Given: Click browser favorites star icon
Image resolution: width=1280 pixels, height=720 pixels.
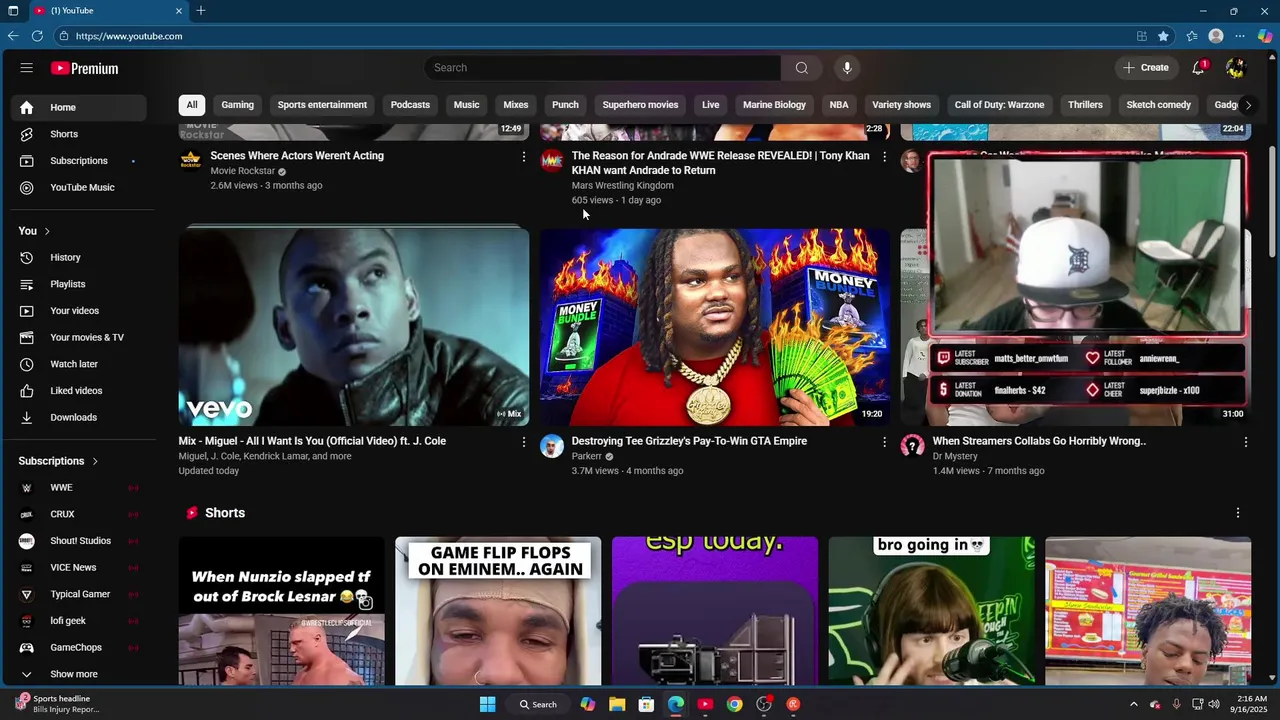Looking at the screenshot, I should pos(1163,36).
